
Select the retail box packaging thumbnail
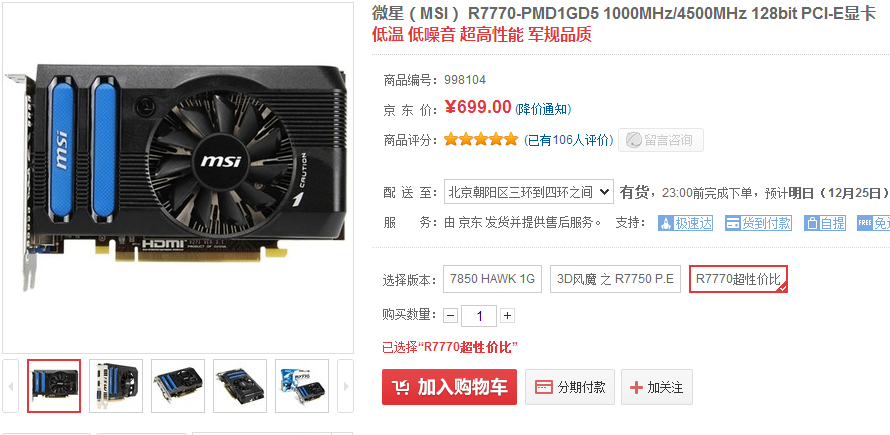coord(302,386)
